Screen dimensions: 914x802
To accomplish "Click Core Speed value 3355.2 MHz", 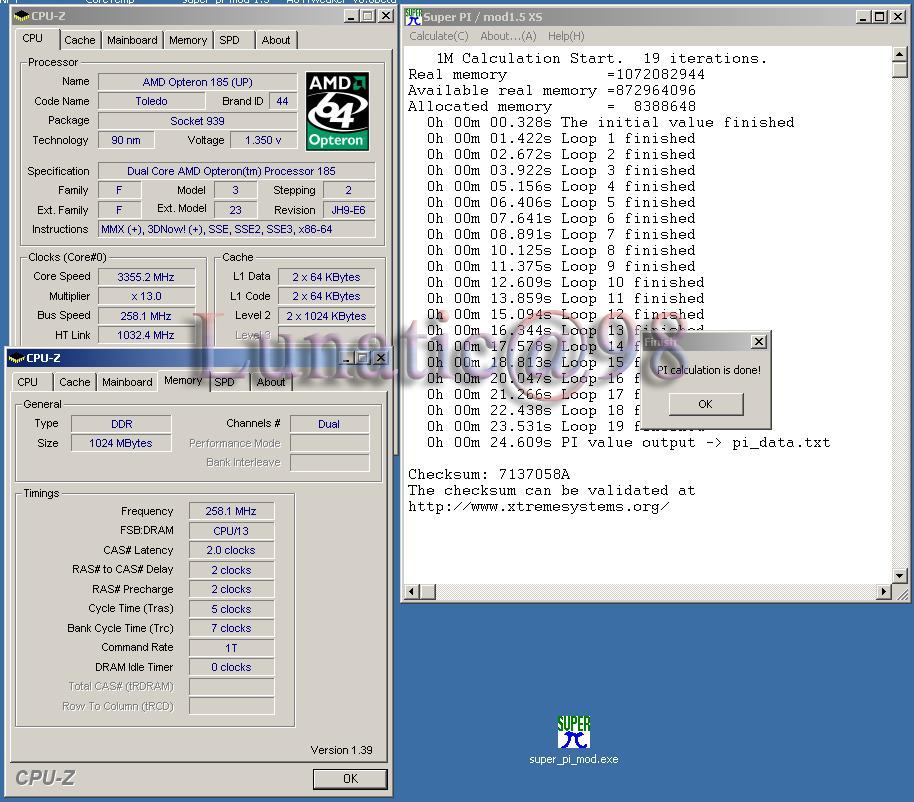I will point(146,277).
